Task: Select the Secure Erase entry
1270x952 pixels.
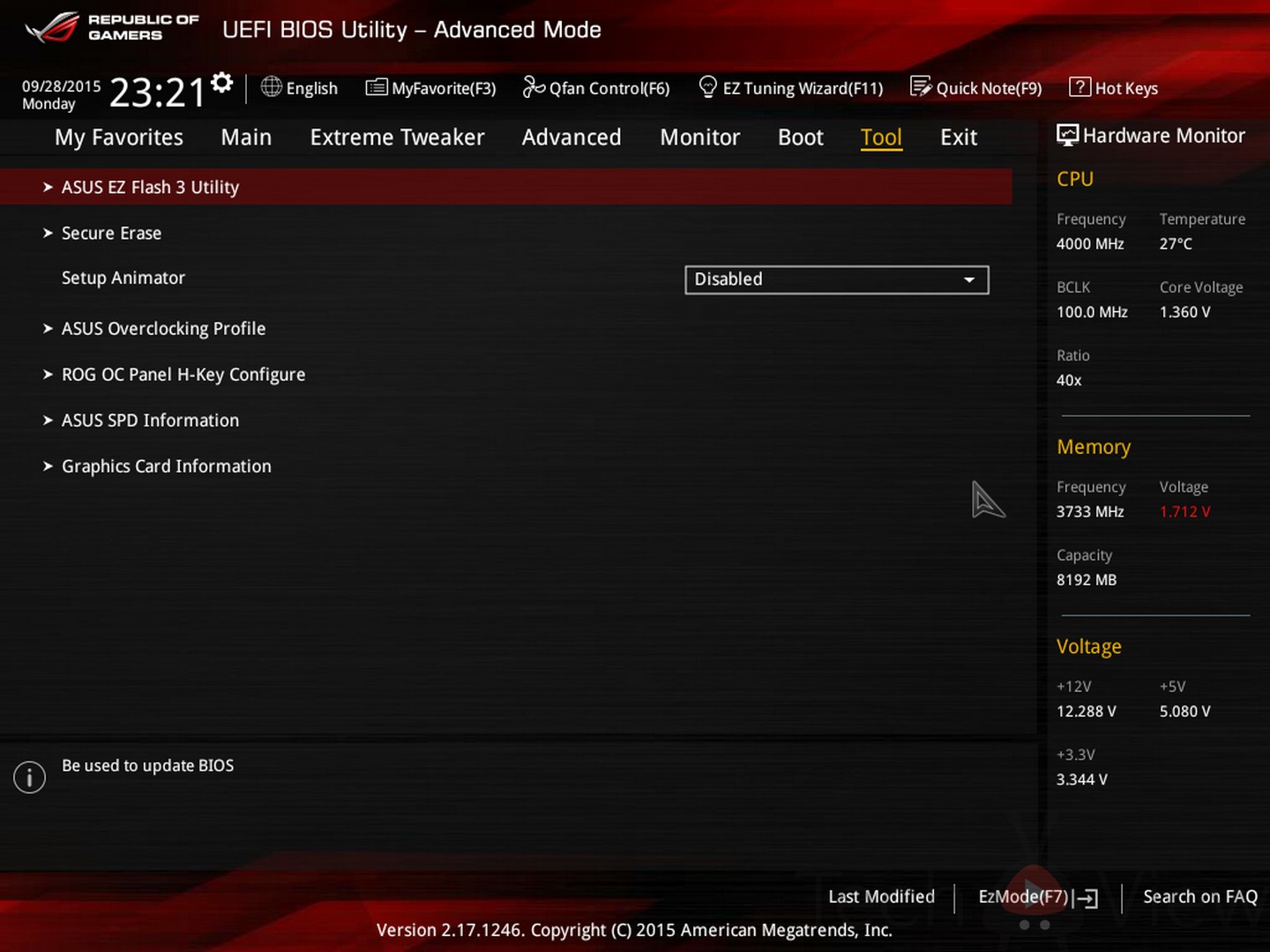Action: pyautogui.click(x=111, y=233)
